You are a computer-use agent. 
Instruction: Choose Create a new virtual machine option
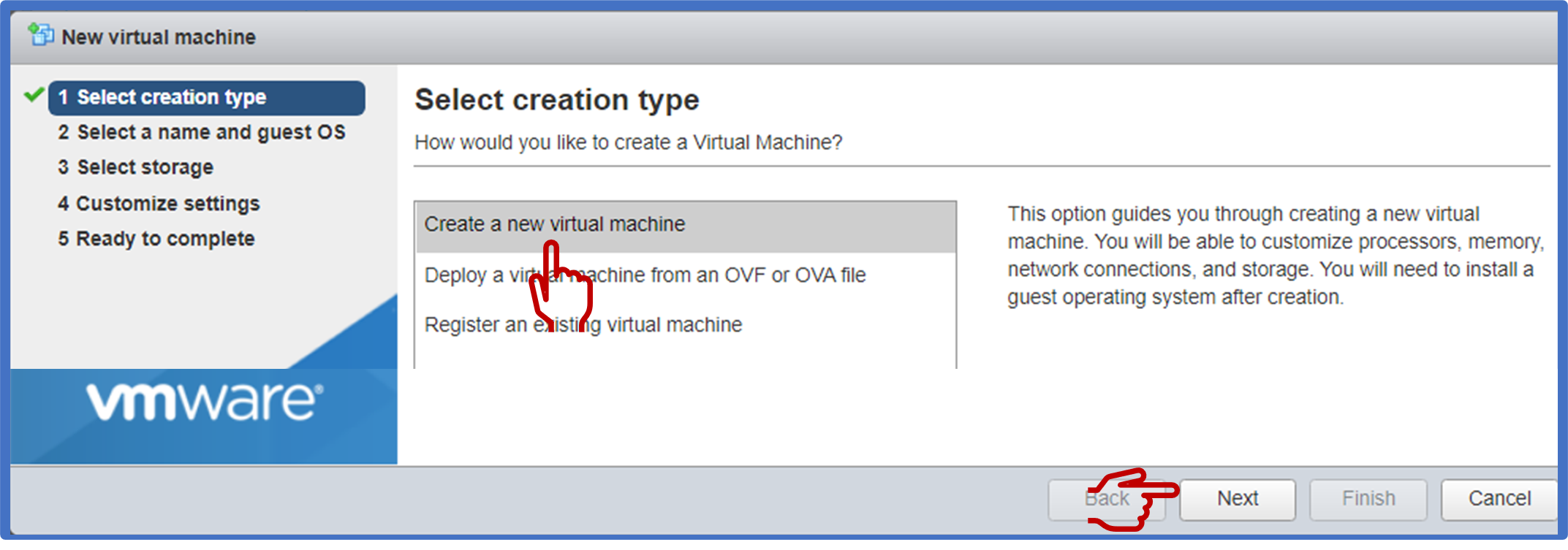point(686,227)
